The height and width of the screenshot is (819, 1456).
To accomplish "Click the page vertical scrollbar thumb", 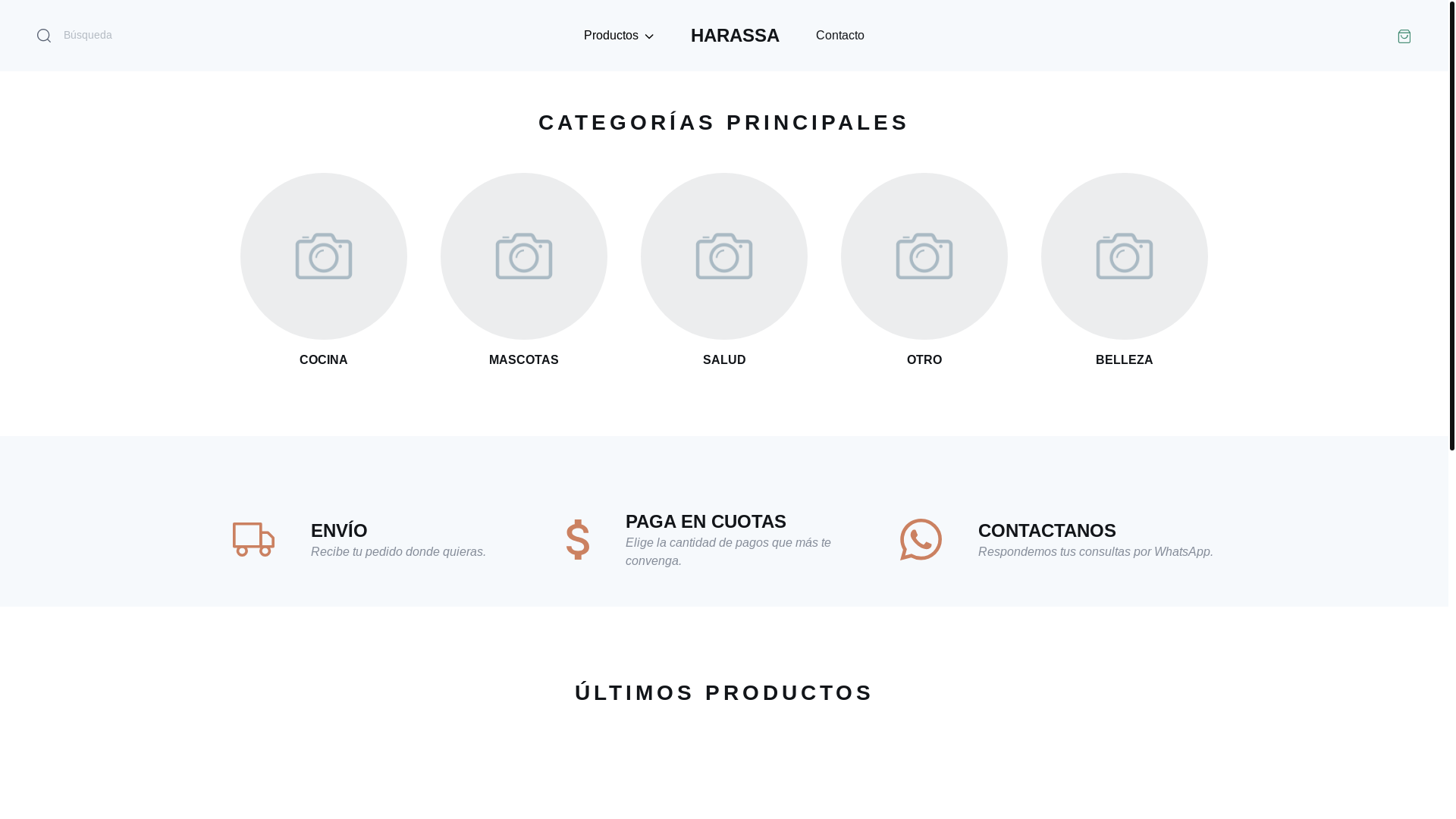I will 1451,225.
